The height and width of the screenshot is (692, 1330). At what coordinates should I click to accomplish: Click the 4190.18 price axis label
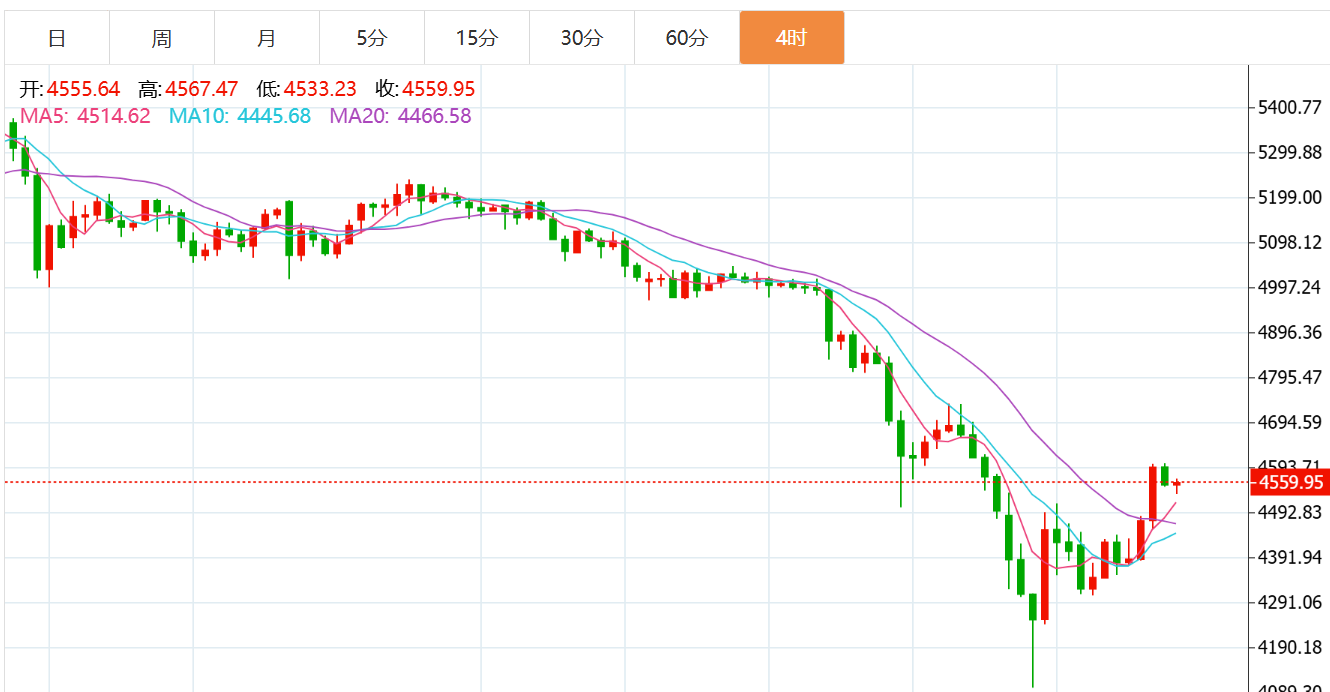(1291, 647)
